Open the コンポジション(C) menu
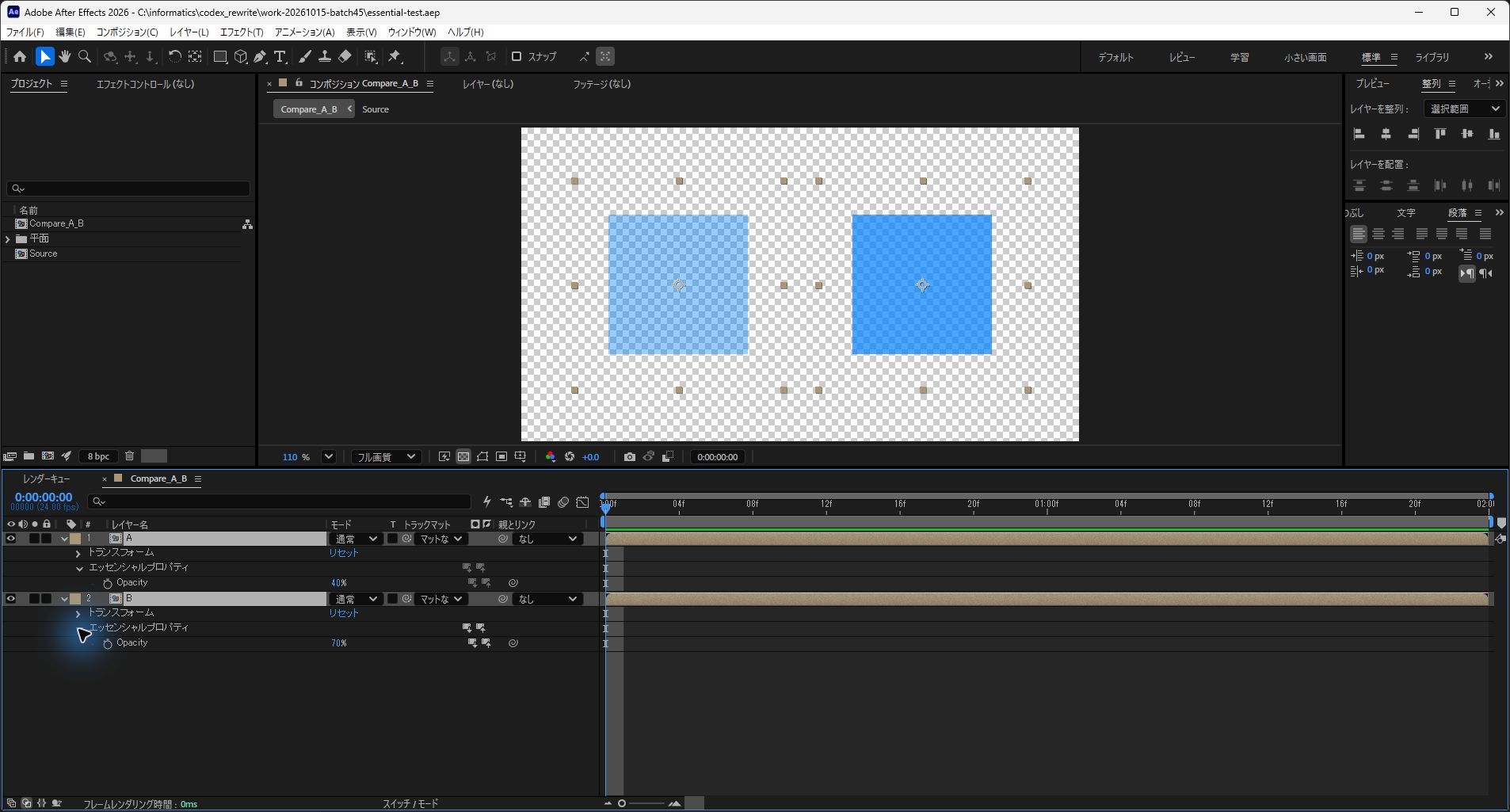Screen dimensions: 1510x812 click(x=127, y=32)
